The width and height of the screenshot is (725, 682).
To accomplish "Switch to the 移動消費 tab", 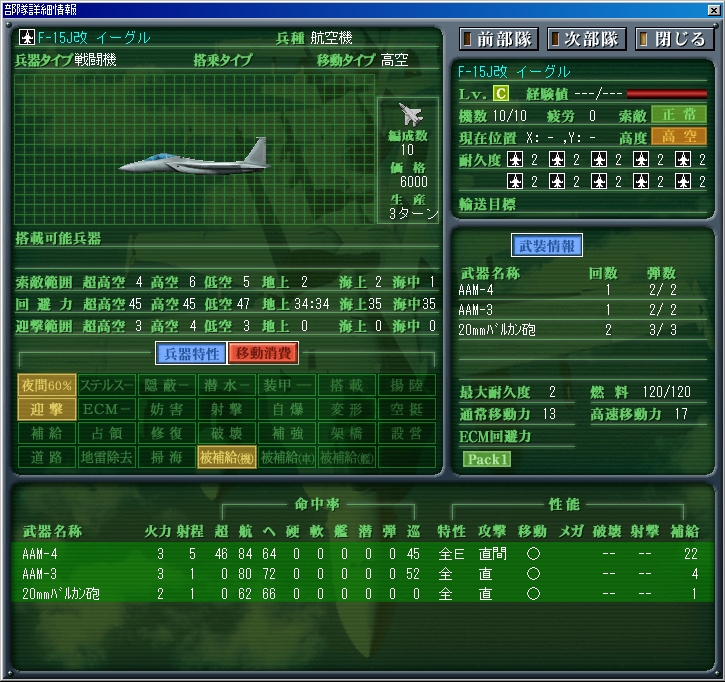I will tap(263, 354).
